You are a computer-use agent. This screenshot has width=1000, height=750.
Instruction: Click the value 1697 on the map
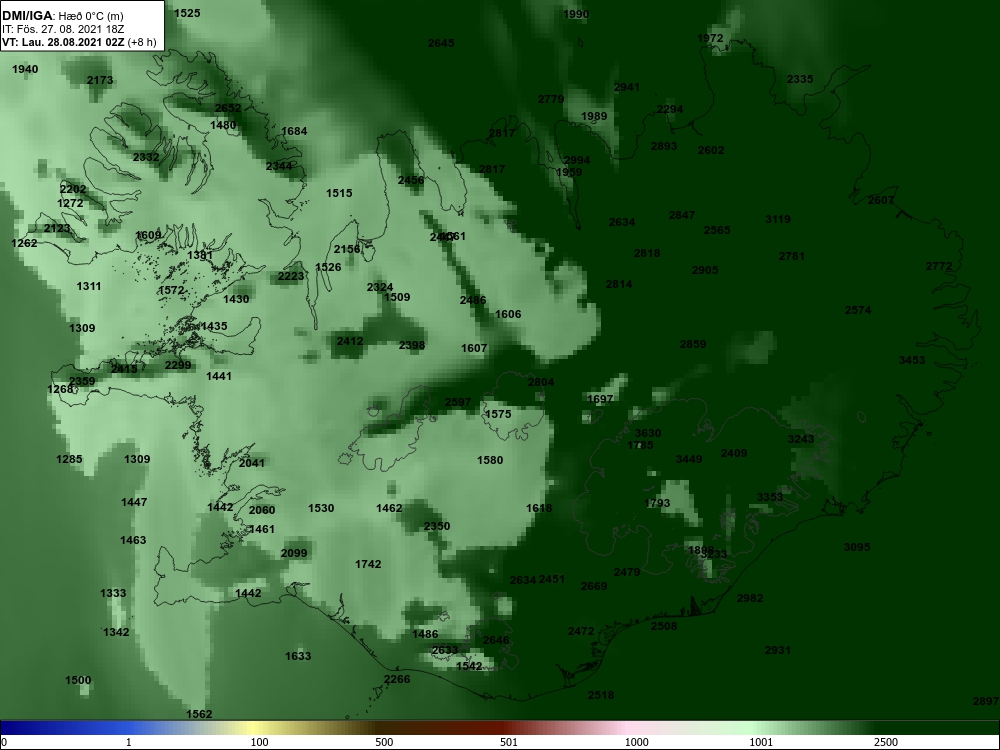click(x=600, y=399)
